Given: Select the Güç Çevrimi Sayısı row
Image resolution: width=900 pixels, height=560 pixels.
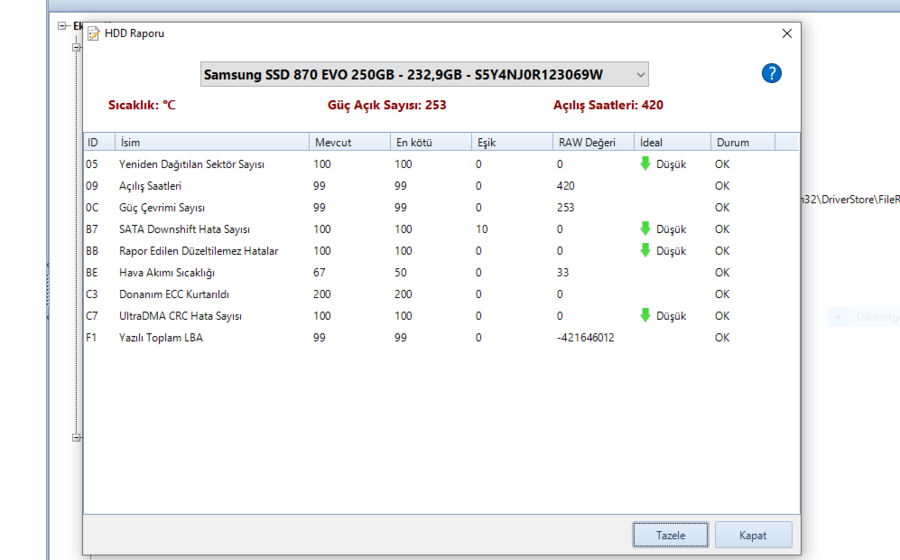Looking at the screenshot, I should click(x=441, y=208).
